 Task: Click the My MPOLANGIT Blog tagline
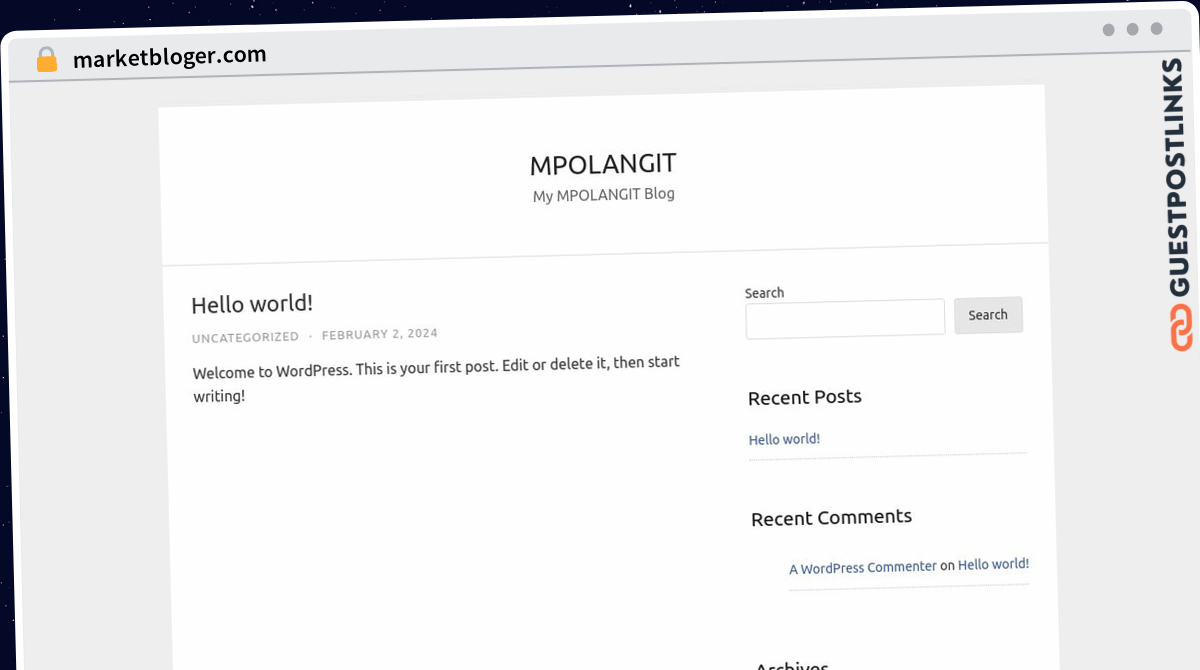click(603, 194)
